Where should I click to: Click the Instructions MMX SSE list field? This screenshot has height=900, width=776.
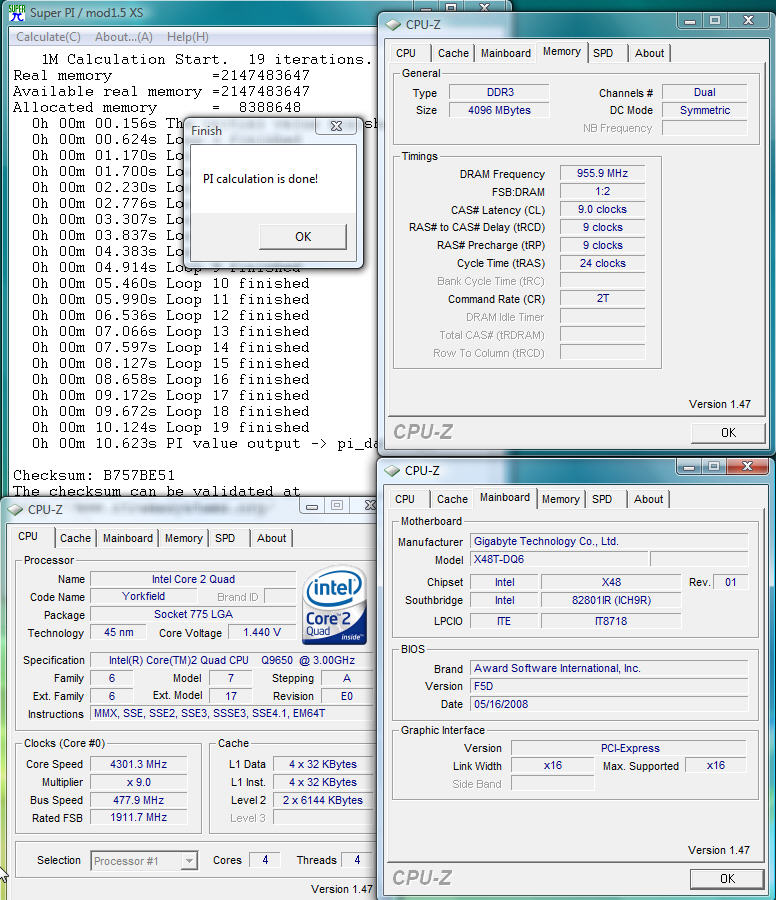coord(232,713)
